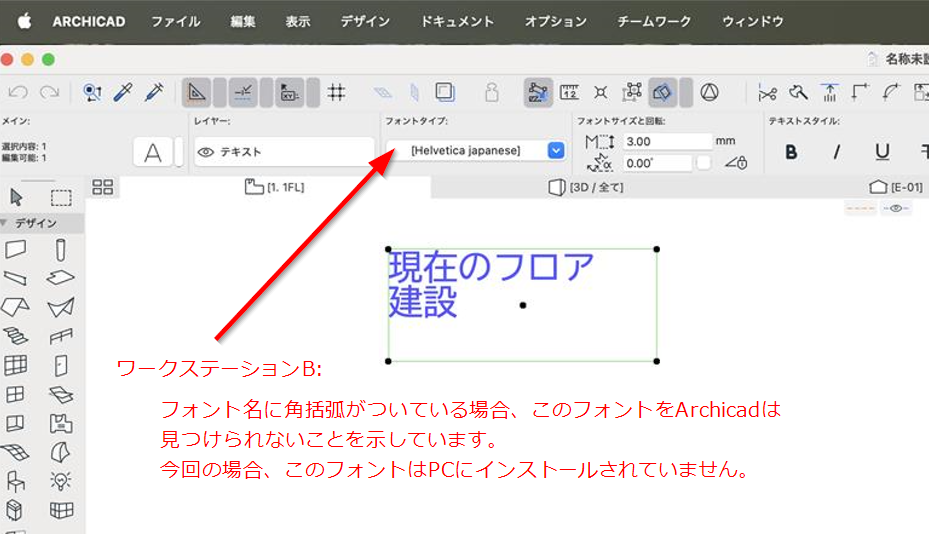The width and height of the screenshot is (929, 534).
Task: Pick up parameters with the eyedropper
Action: (123, 92)
